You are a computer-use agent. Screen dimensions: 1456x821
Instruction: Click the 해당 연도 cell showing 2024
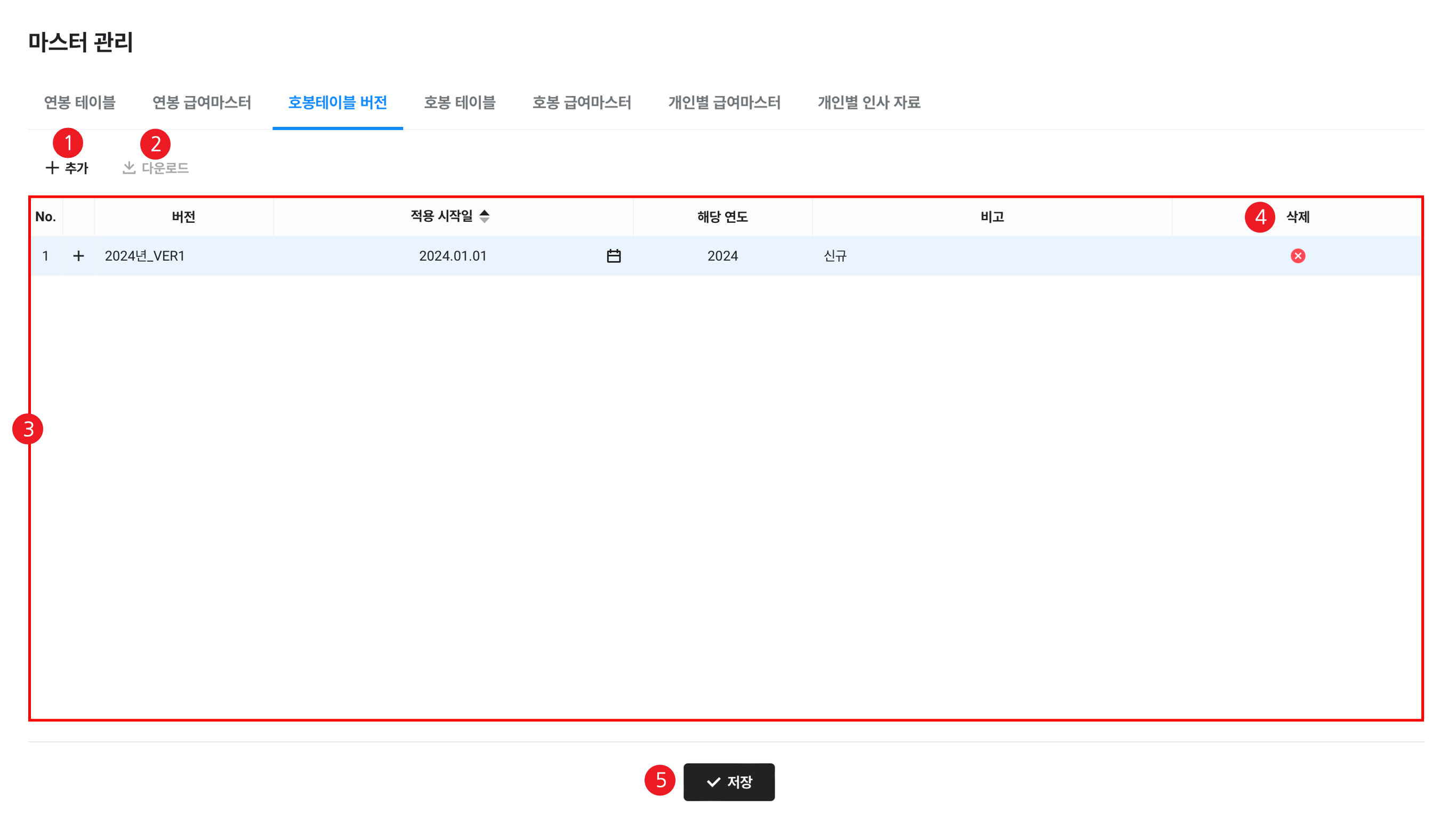pyautogui.click(x=722, y=256)
